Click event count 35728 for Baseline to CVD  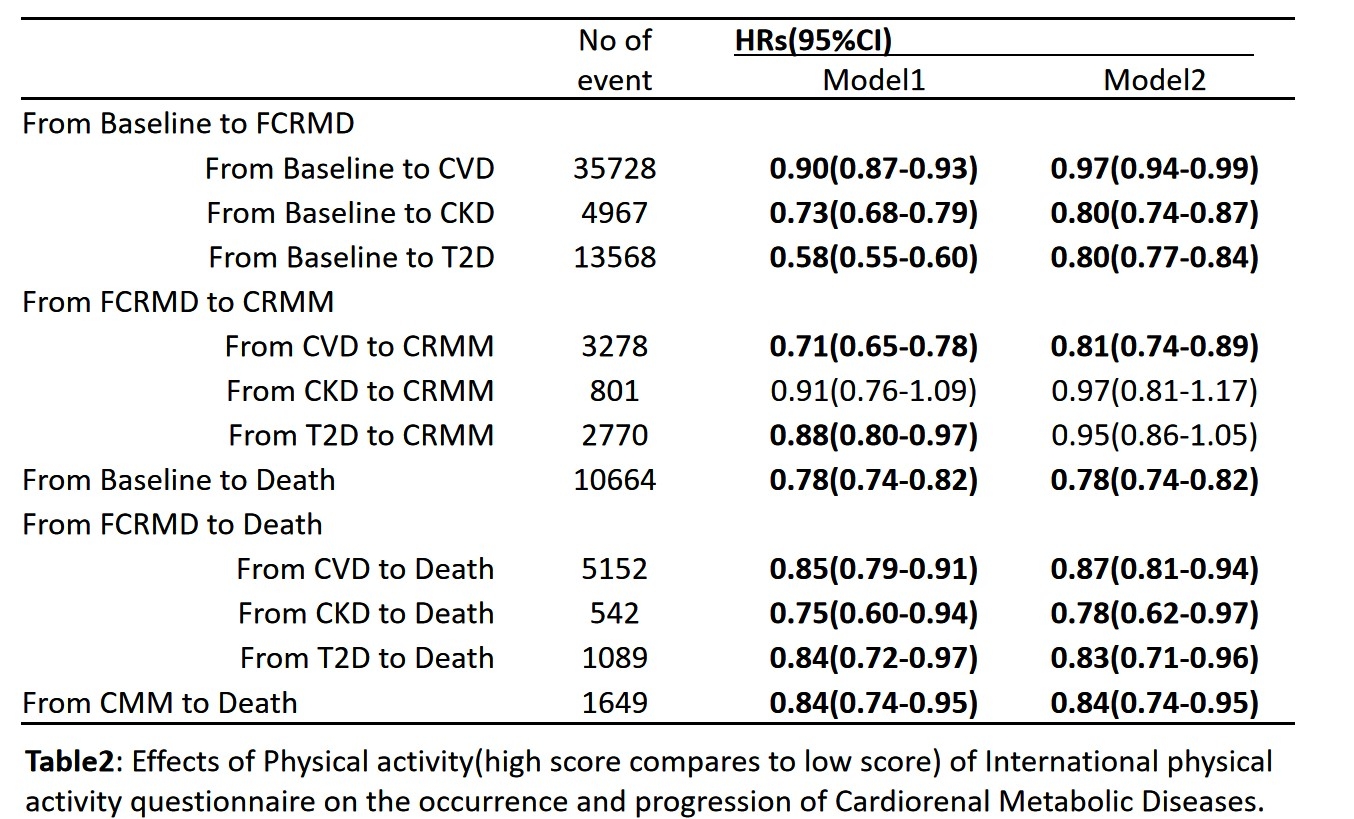pos(614,168)
